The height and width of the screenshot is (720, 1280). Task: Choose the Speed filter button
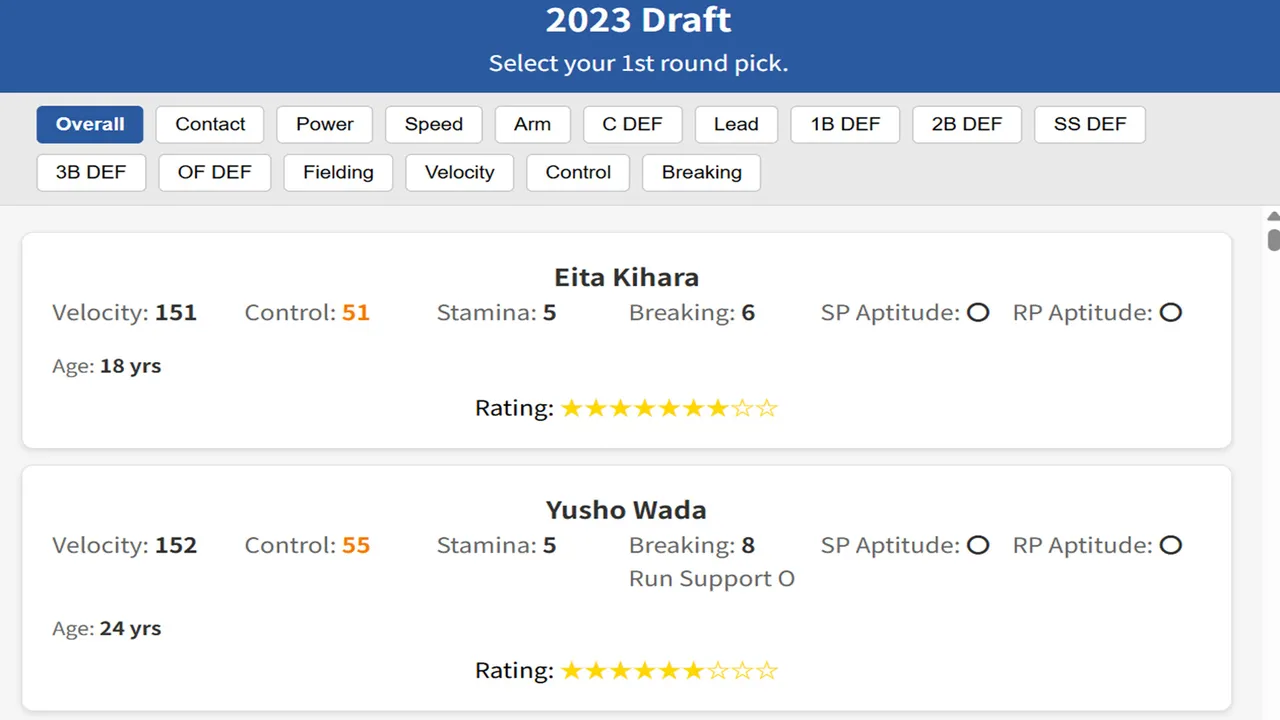click(x=434, y=124)
